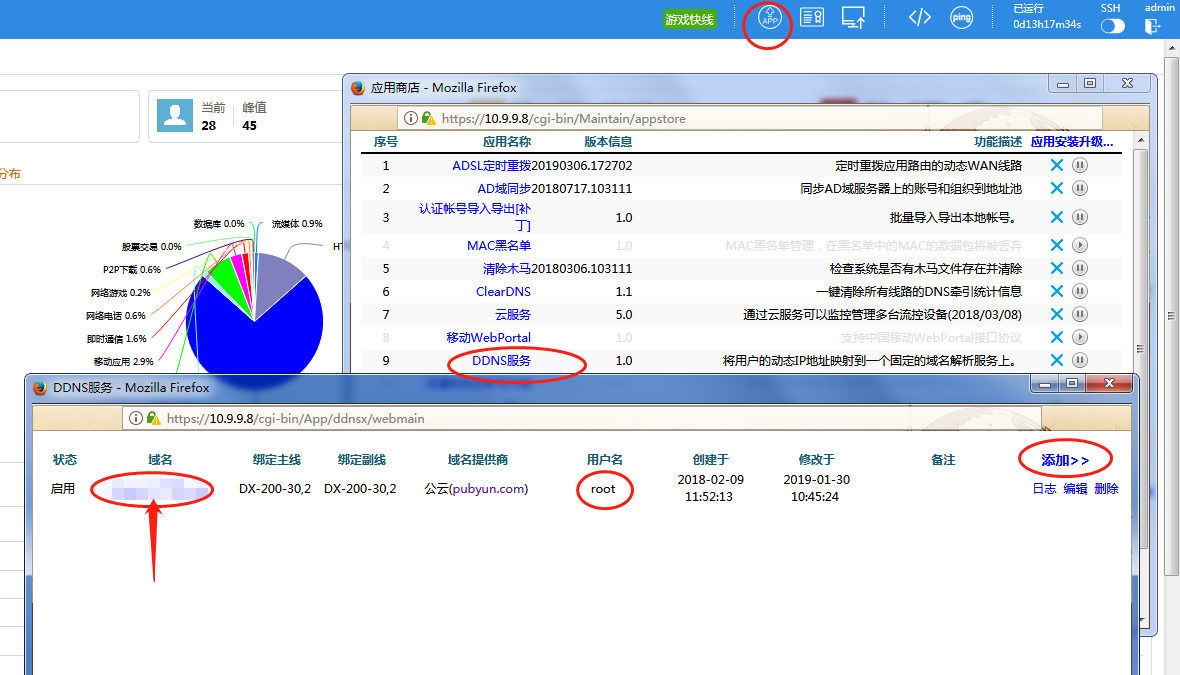
Task: Uninstall ADSL定时重拨 app with X icon
Action: [1056, 165]
